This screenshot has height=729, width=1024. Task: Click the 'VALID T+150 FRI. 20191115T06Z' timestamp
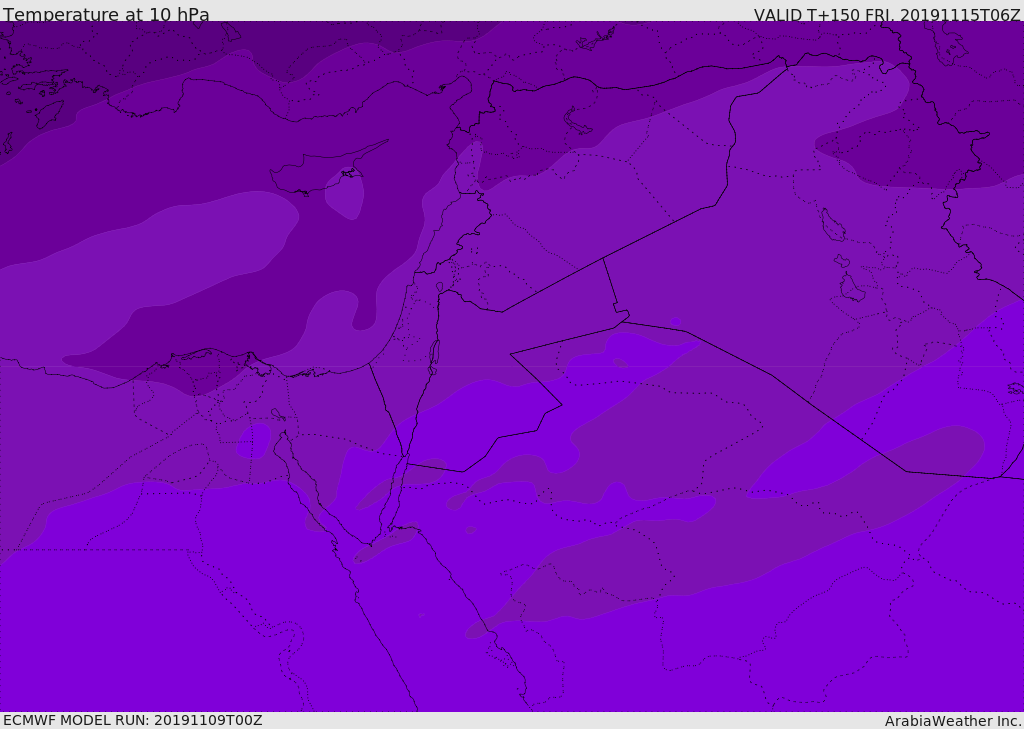pos(887,14)
